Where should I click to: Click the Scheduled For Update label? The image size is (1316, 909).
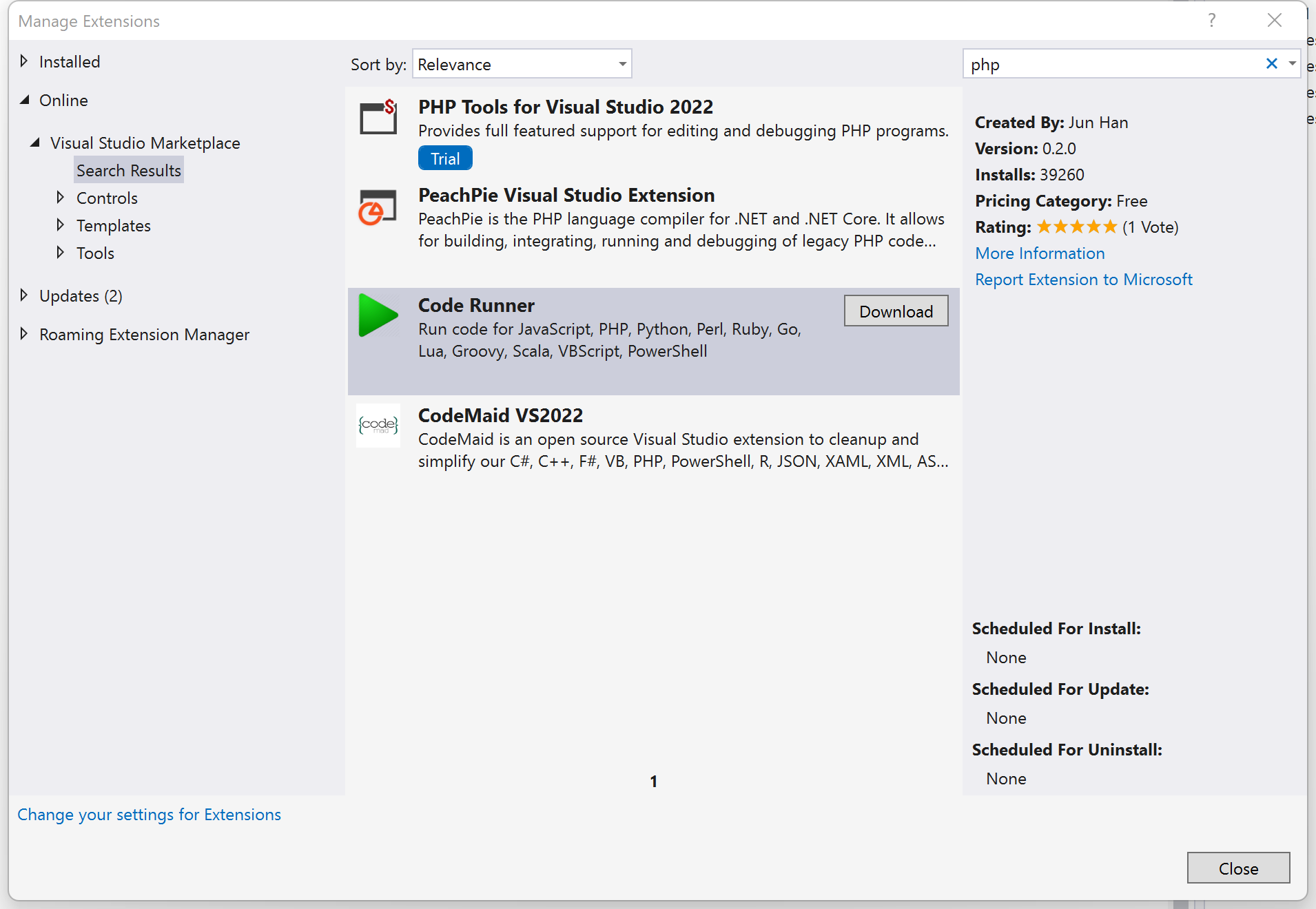[1060, 689]
